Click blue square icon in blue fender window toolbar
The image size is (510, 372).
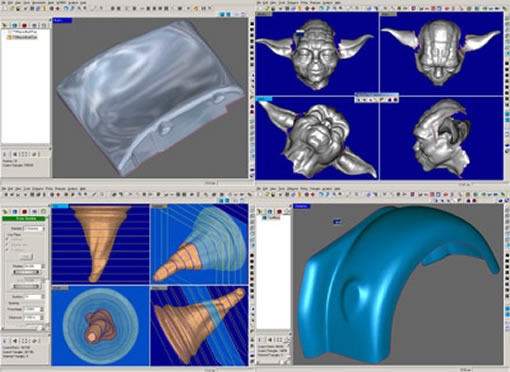[438, 194]
